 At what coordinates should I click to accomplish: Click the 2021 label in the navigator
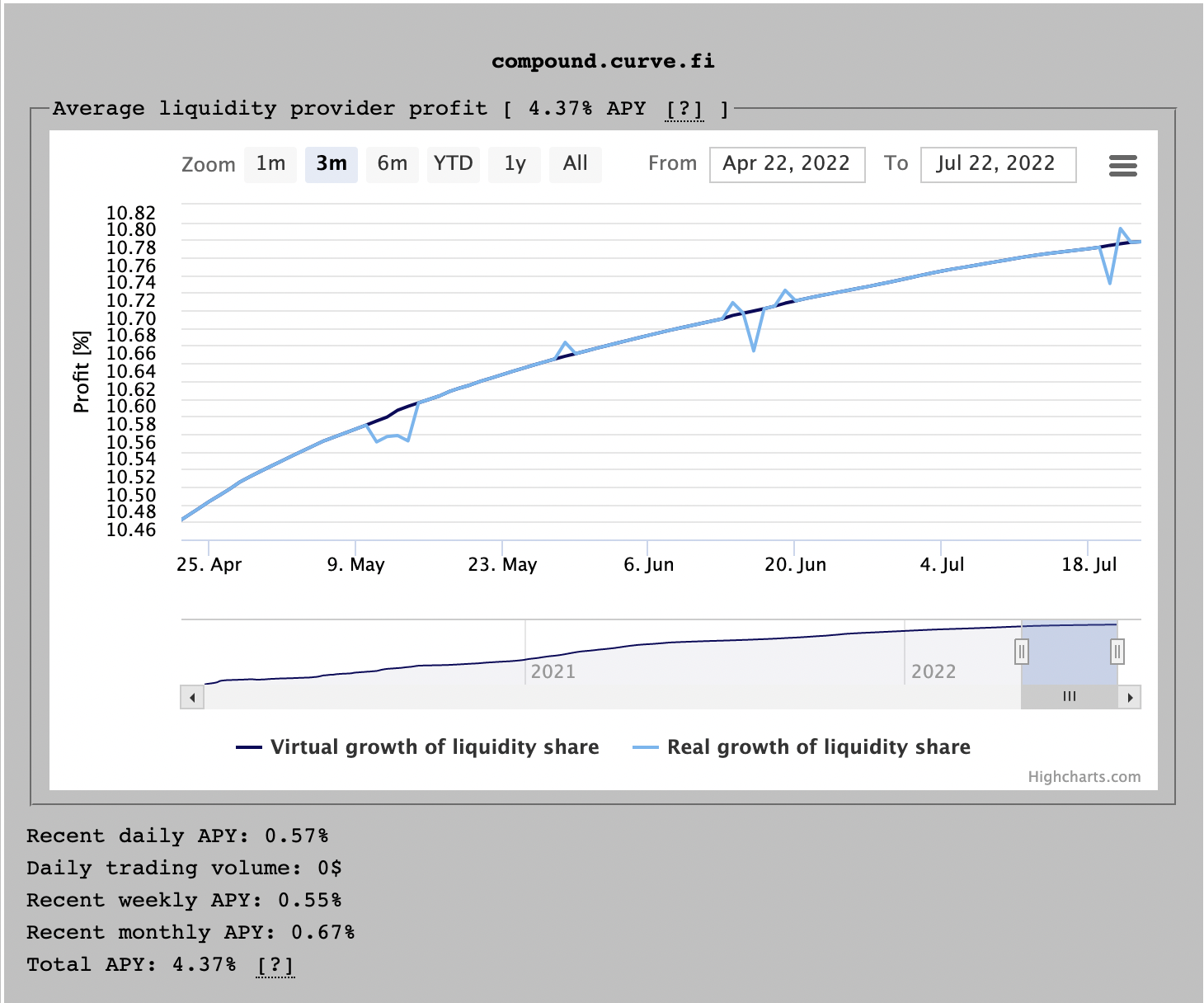tap(553, 671)
